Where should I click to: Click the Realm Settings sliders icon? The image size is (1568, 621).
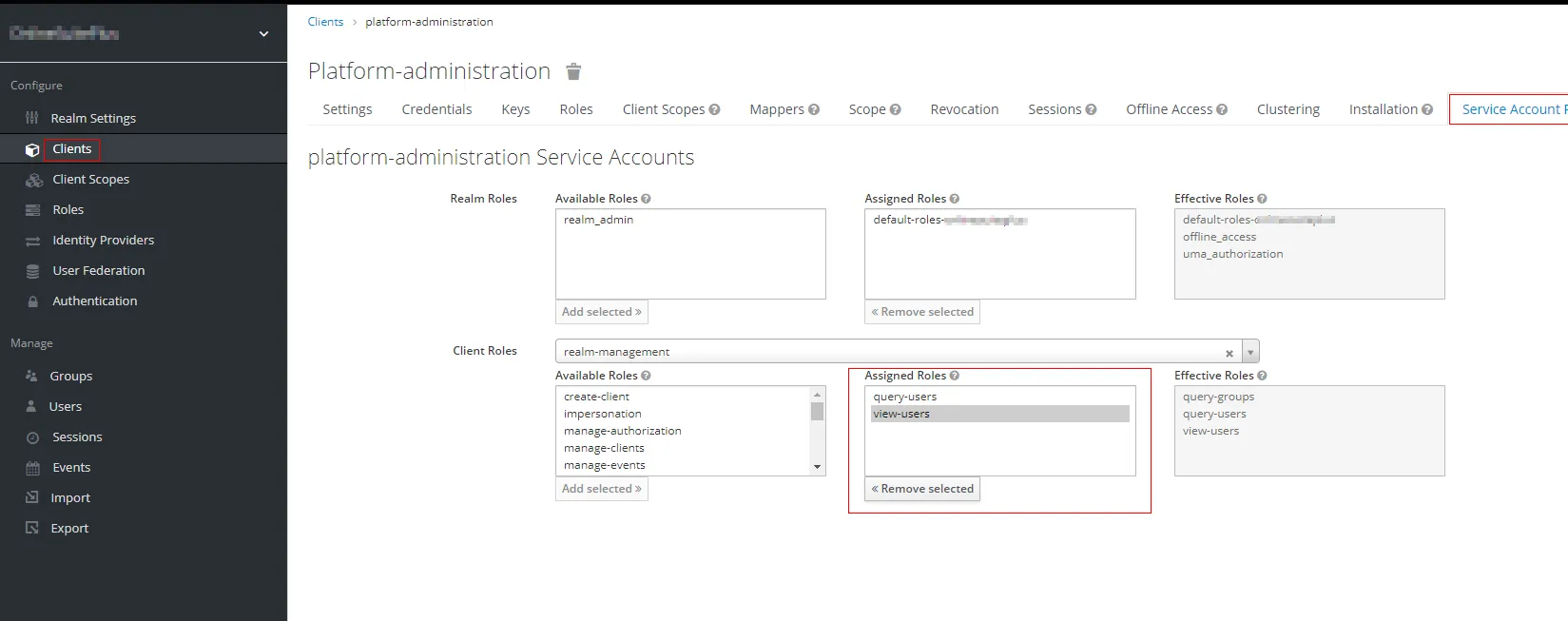31,118
